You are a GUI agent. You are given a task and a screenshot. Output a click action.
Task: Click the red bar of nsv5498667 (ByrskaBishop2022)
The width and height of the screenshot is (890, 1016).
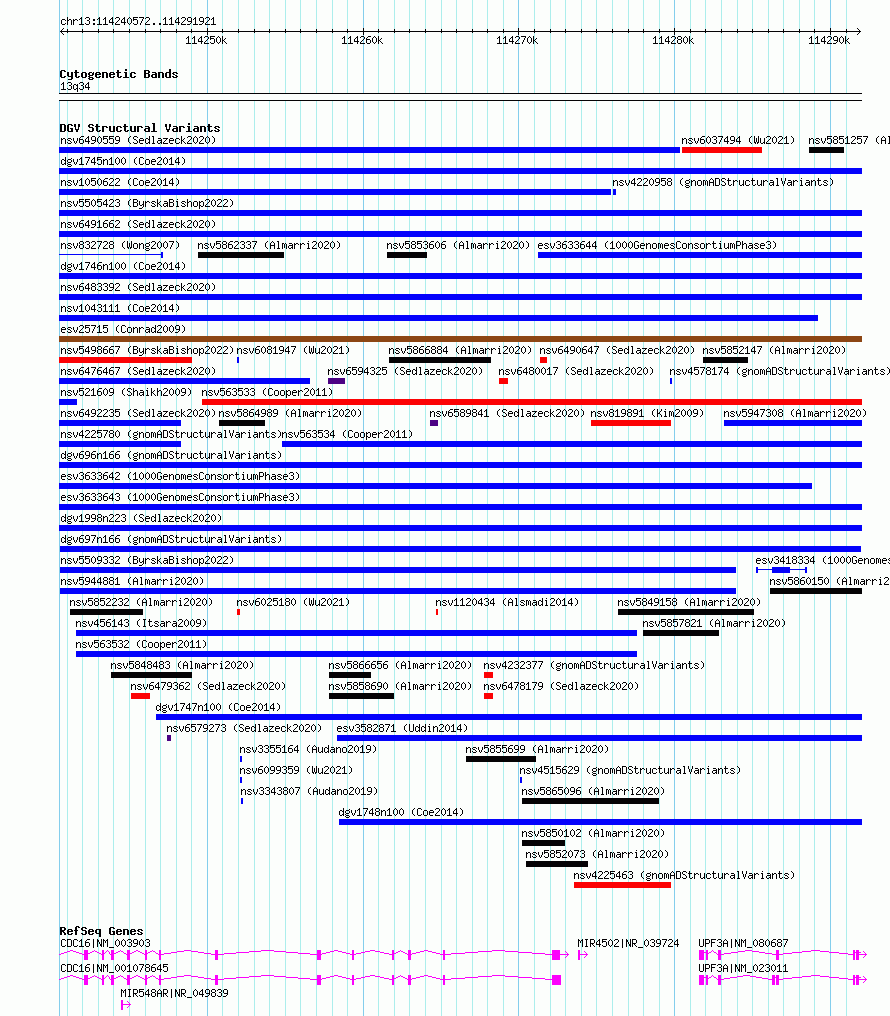coord(126,360)
